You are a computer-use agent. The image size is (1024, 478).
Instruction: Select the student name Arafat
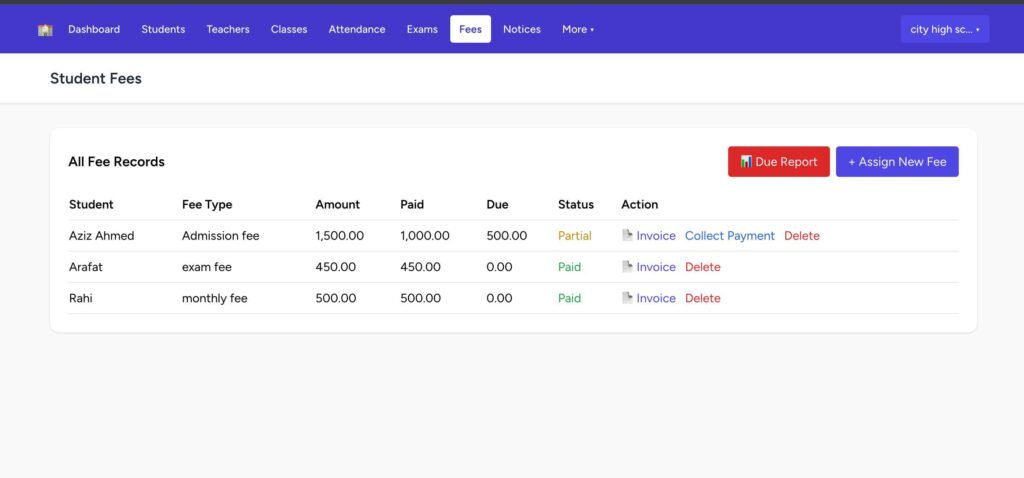pos(86,267)
